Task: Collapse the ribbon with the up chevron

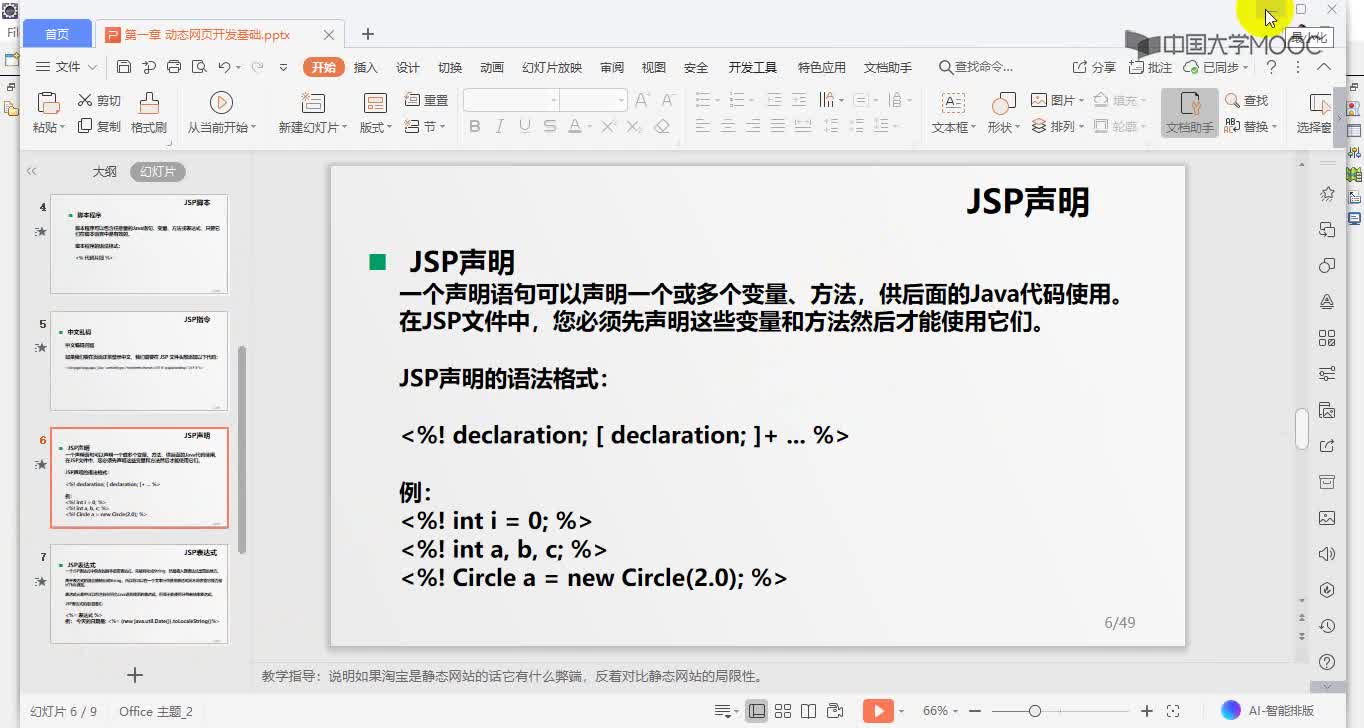Action: 1324,67
